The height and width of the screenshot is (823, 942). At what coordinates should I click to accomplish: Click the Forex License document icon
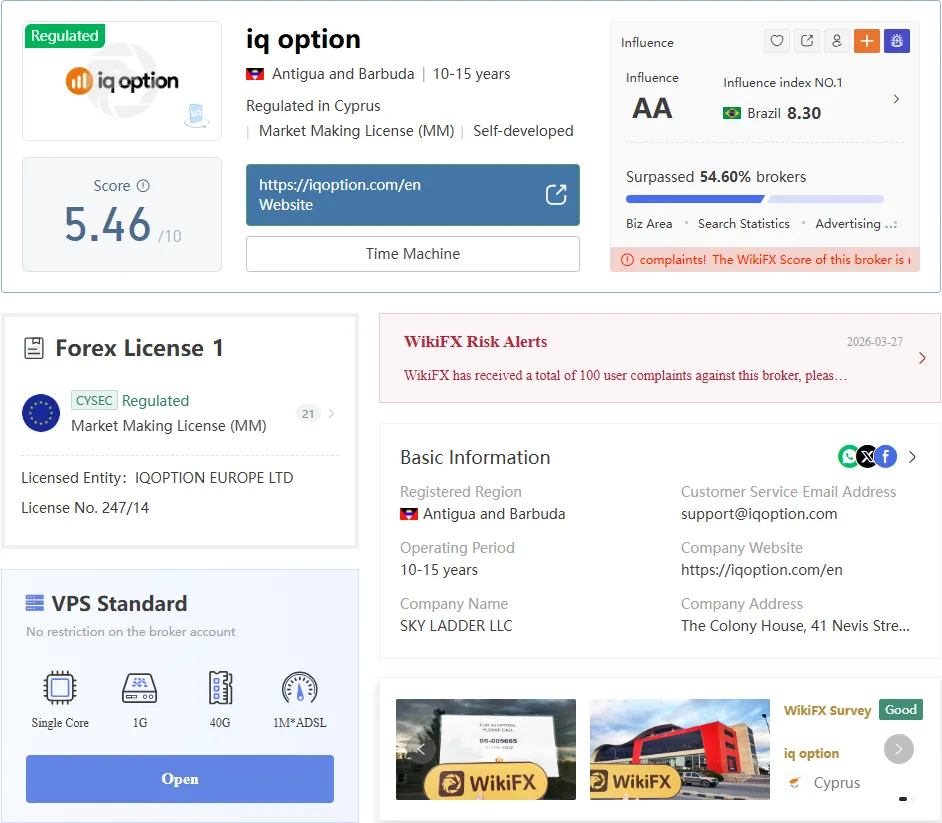click(34, 348)
